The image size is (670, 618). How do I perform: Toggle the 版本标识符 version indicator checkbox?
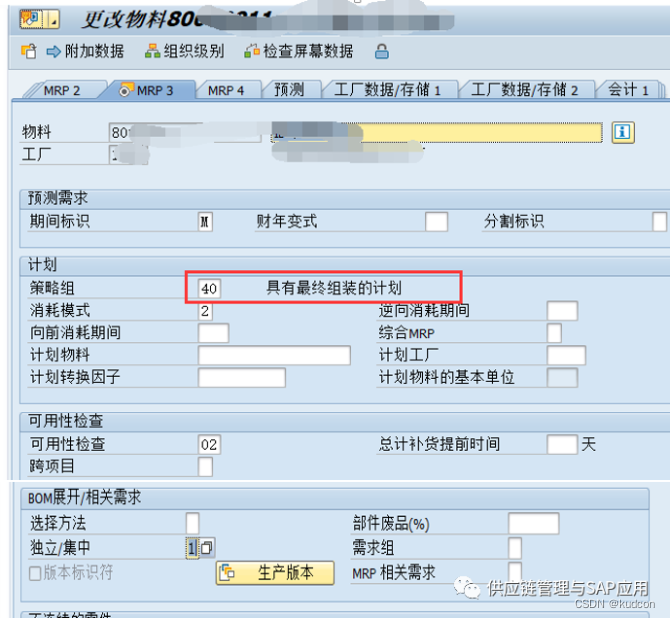pos(35,573)
